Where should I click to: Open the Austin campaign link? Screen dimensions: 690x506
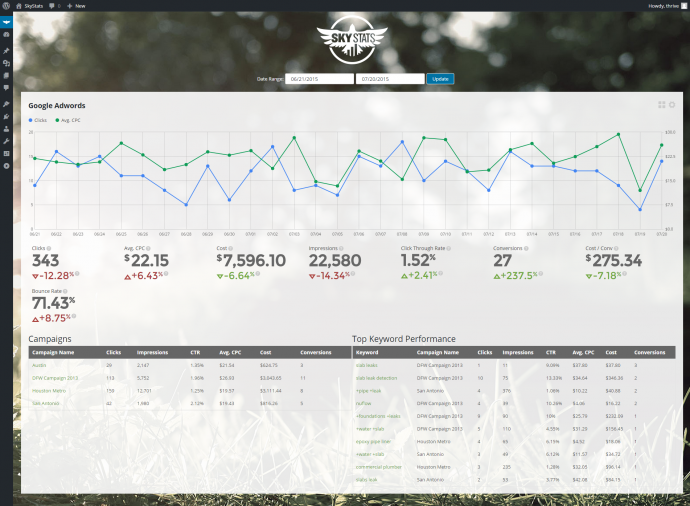point(39,365)
